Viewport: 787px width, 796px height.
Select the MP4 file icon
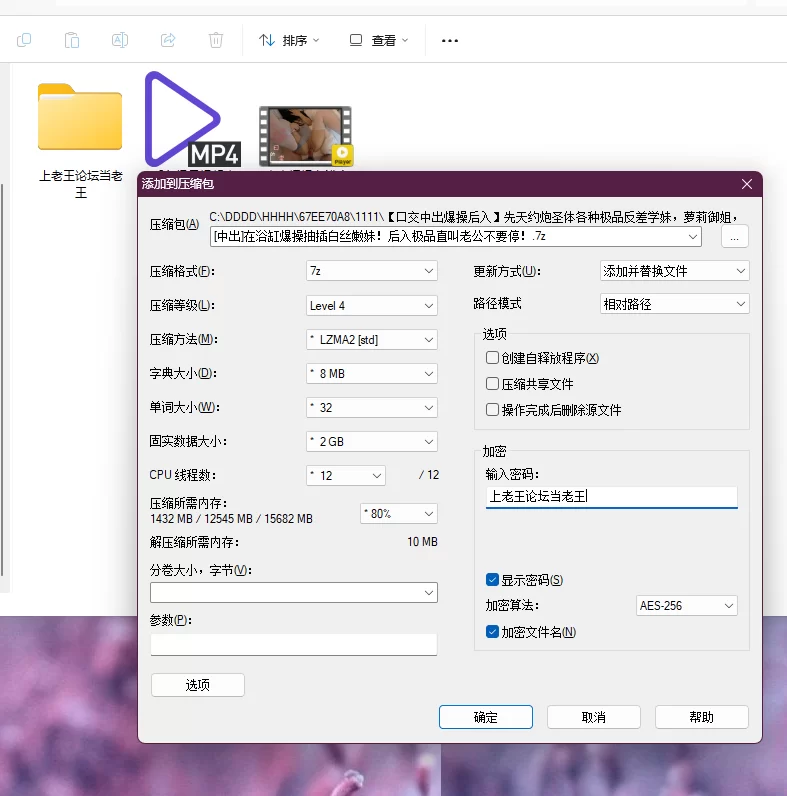click(x=190, y=120)
